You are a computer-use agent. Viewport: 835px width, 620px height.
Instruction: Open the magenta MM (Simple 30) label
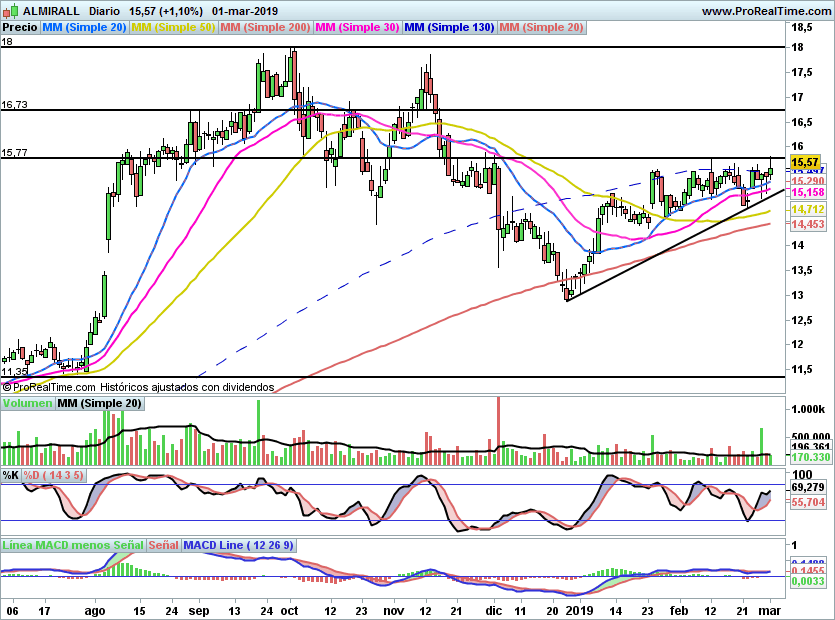[x=357, y=27]
